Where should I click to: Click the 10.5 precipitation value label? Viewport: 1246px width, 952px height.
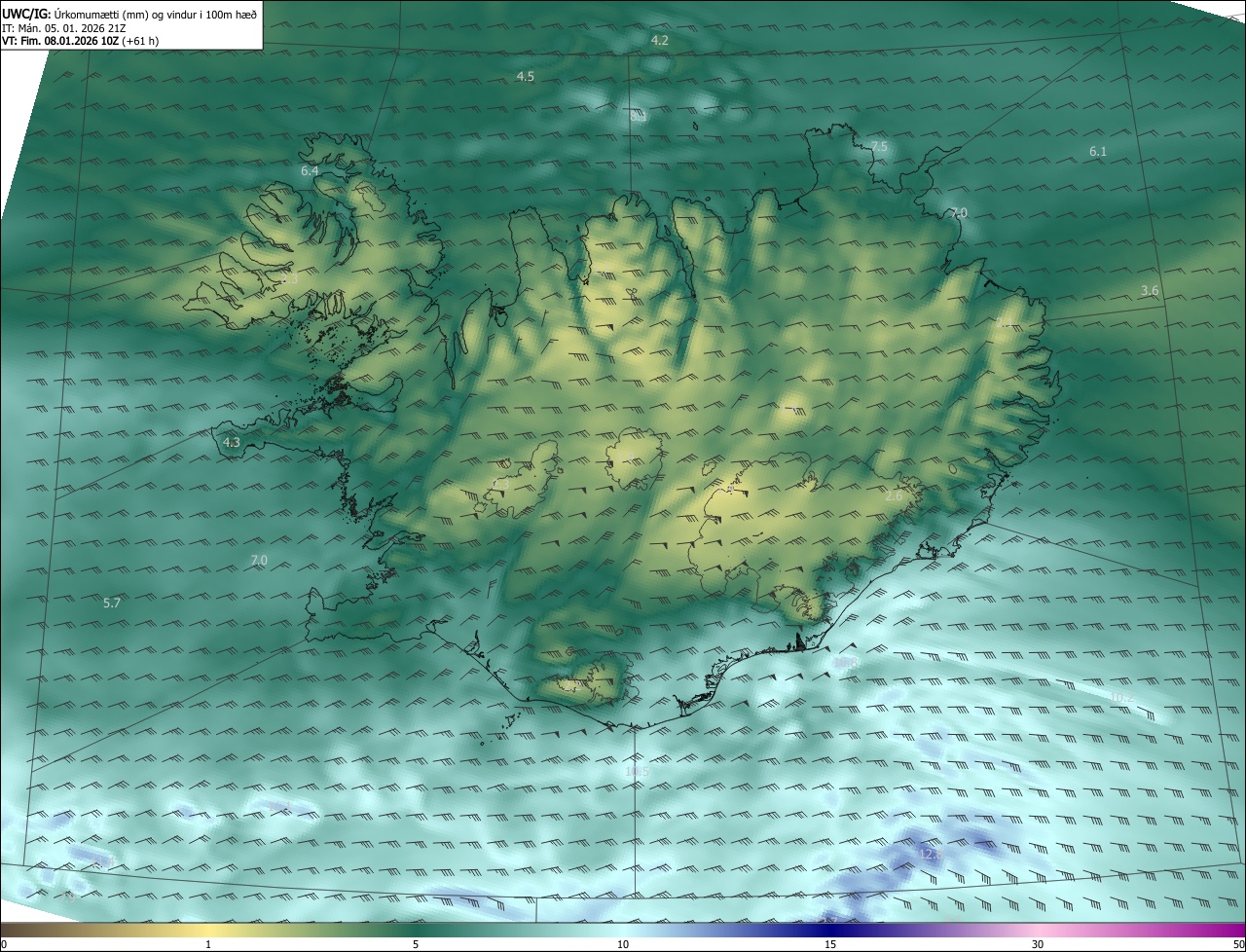pos(638,772)
